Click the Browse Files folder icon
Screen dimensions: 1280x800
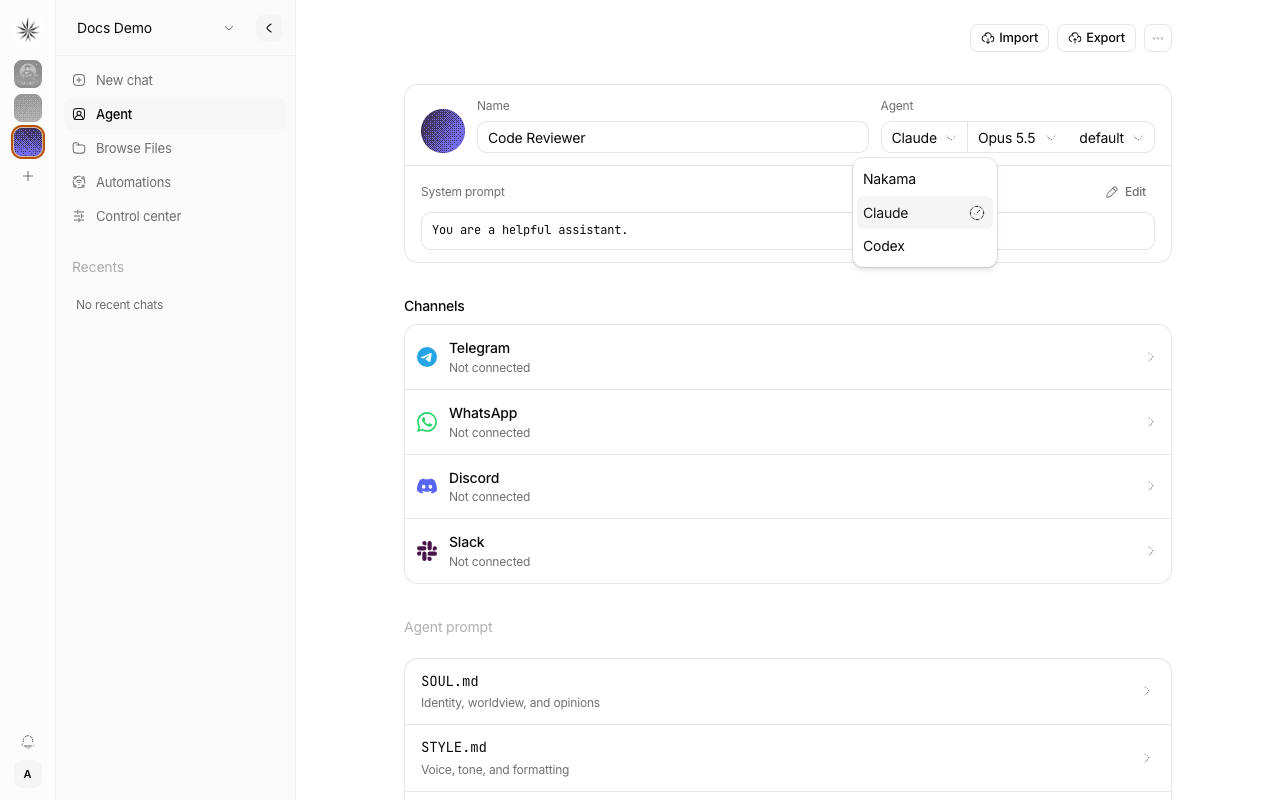point(79,148)
